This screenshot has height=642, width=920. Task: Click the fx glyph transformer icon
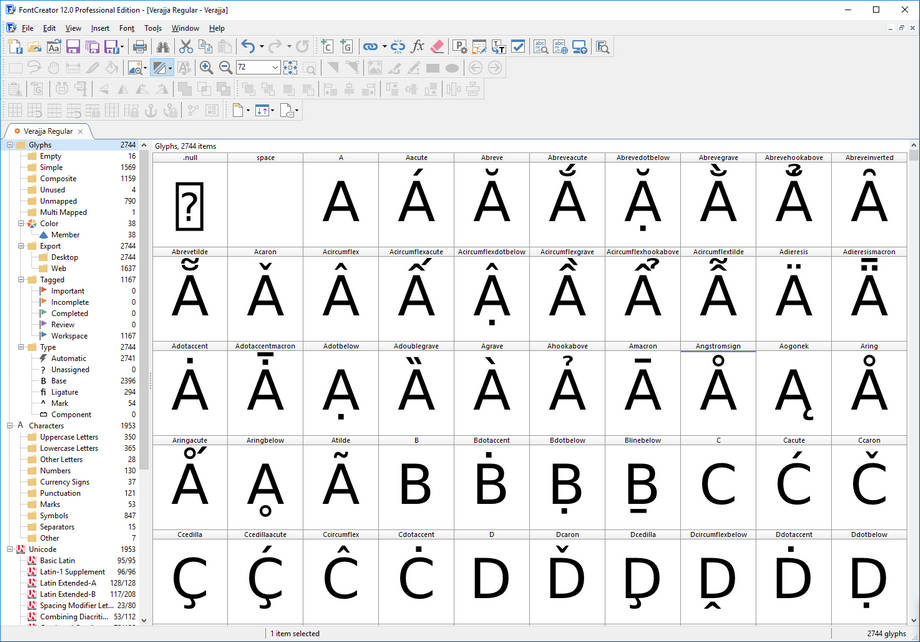tap(418, 47)
